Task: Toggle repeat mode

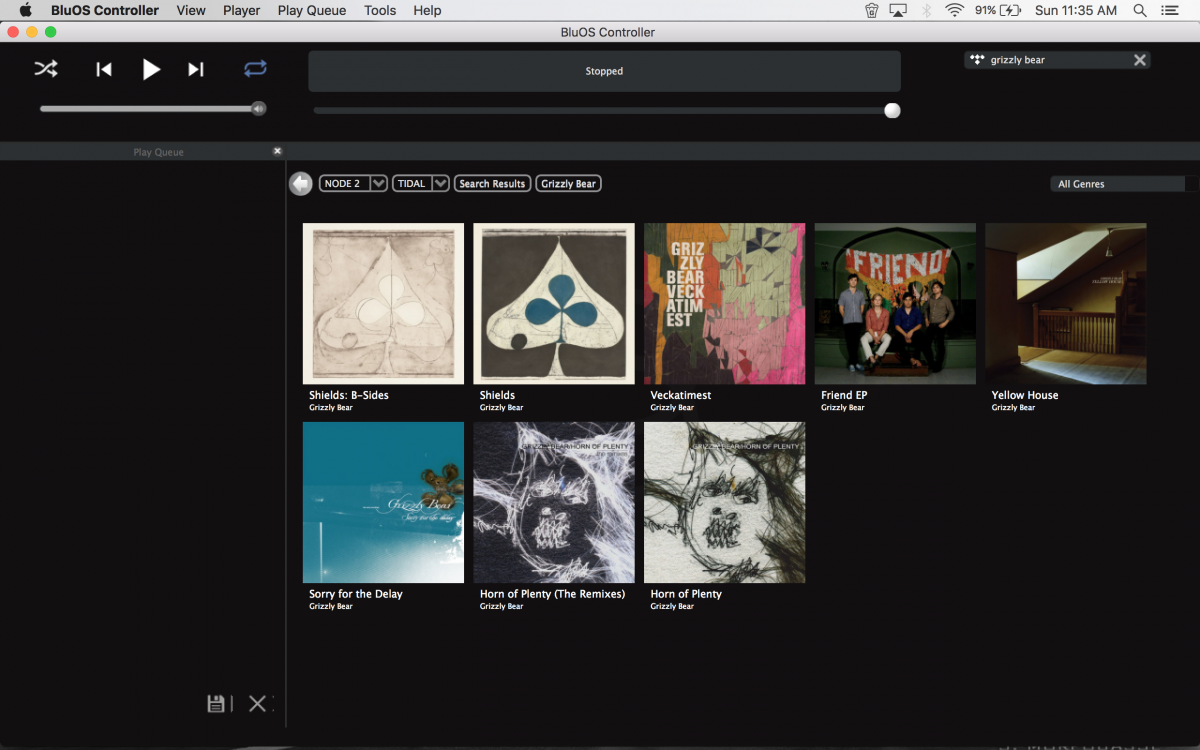Action: 255,69
